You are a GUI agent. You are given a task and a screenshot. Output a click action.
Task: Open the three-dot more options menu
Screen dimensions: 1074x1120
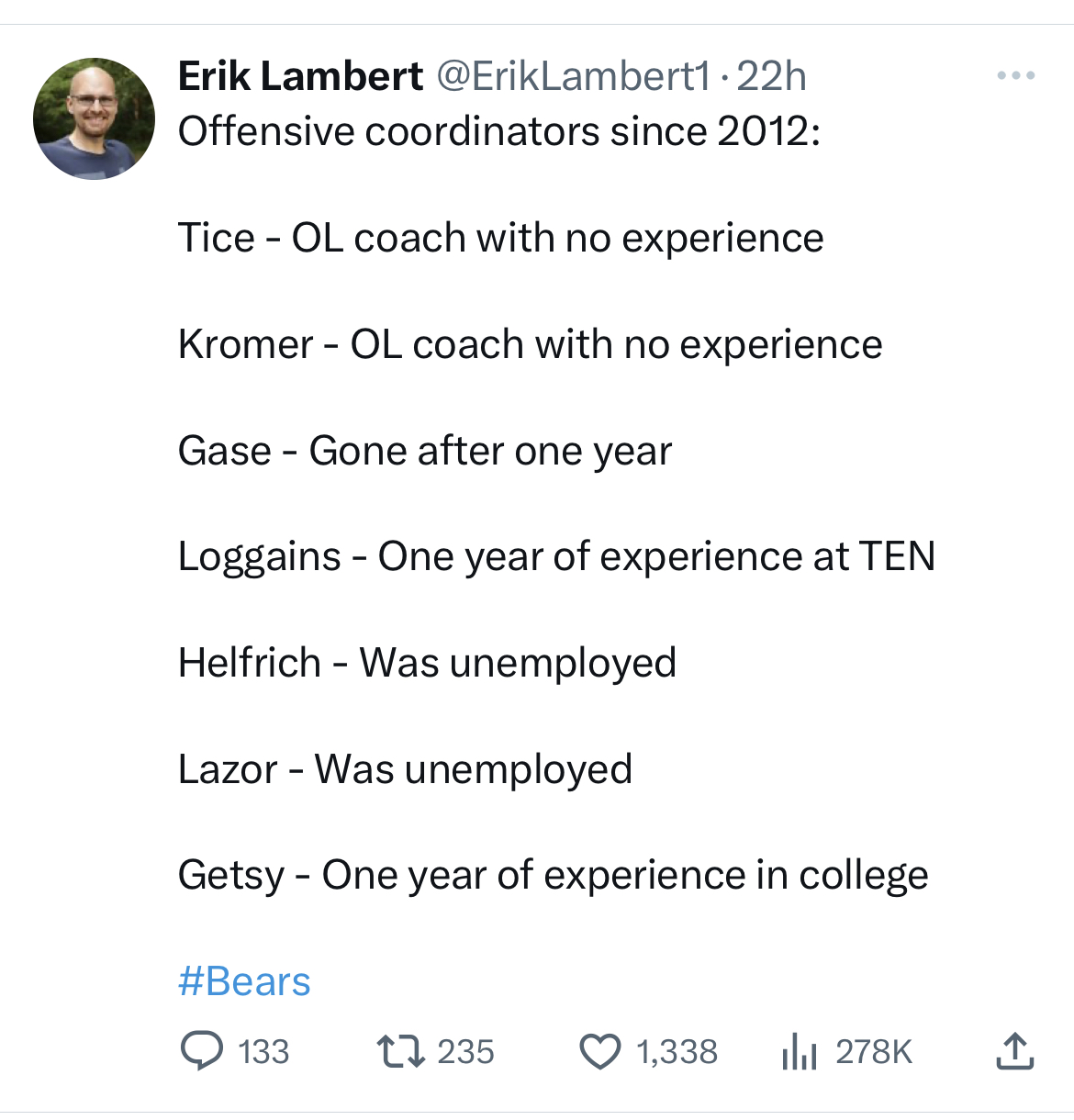pos(1016,76)
